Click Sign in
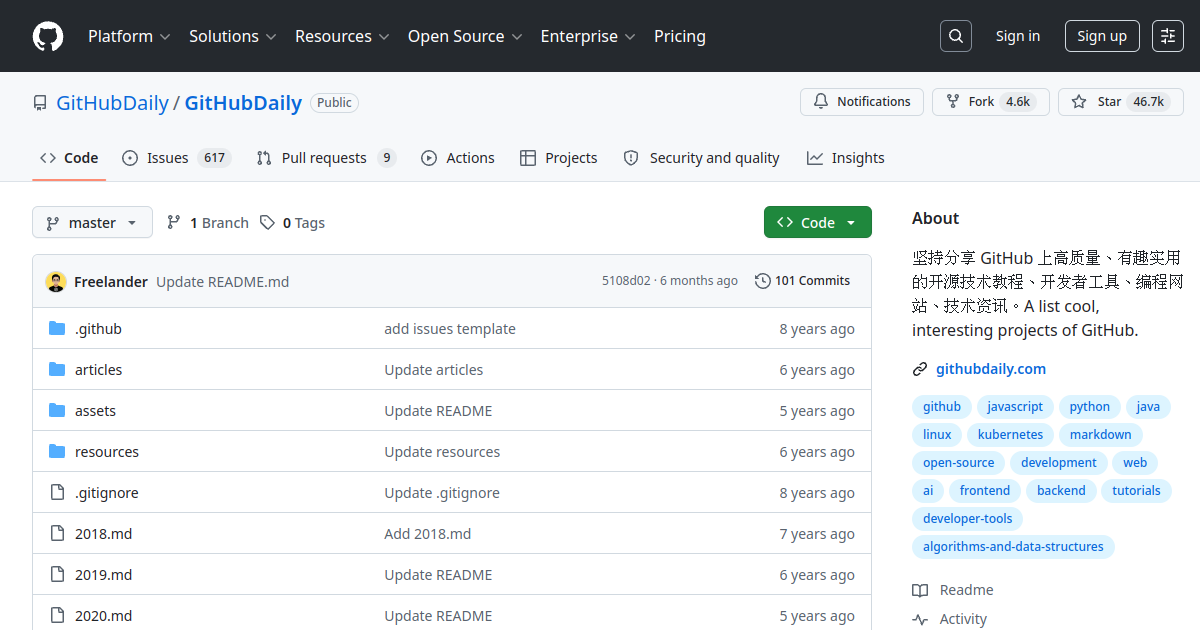Image resolution: width=1200 pixels, height=630 pixels. coord(1018,36)
